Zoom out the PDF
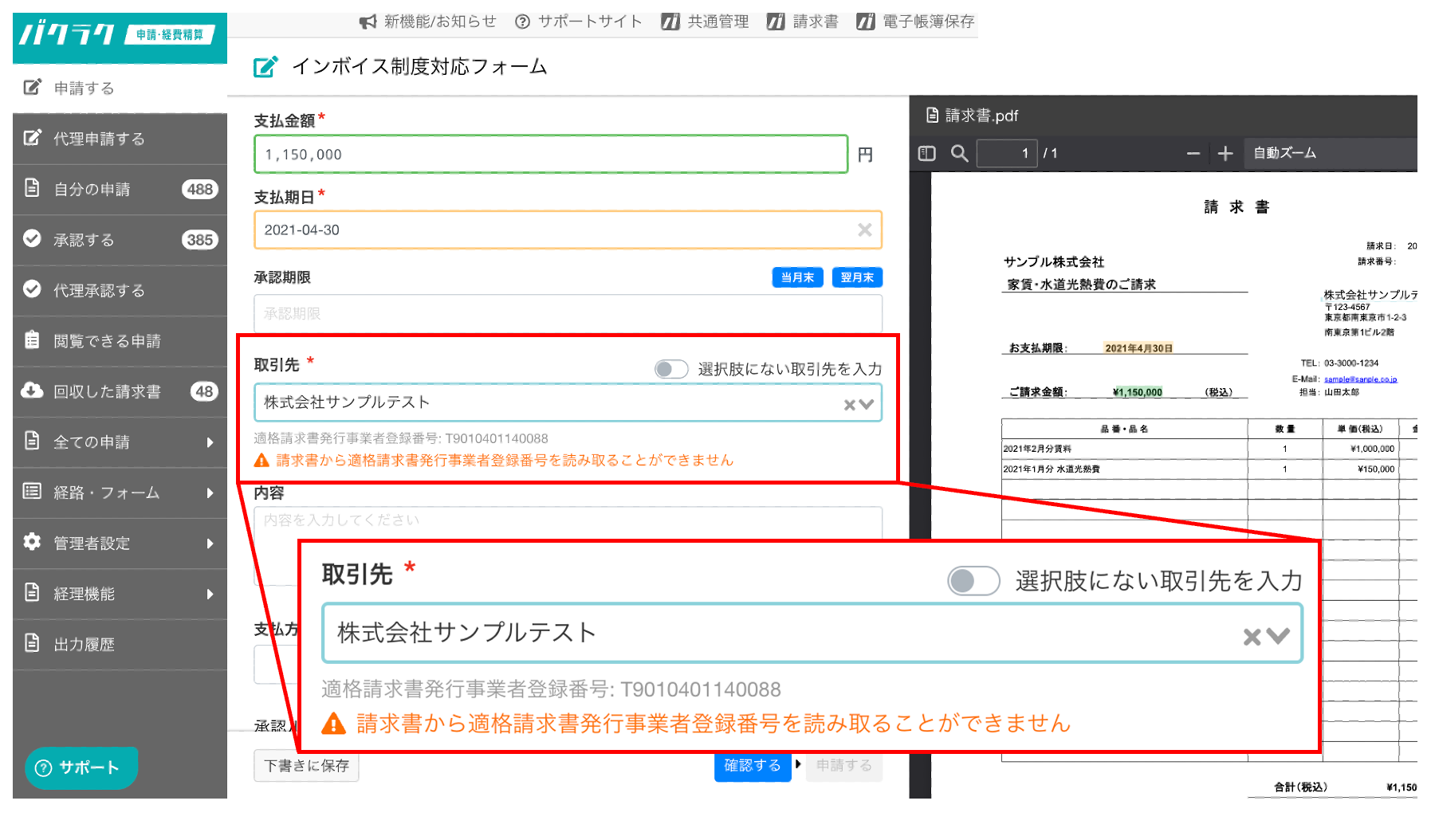 point(1193,153)
